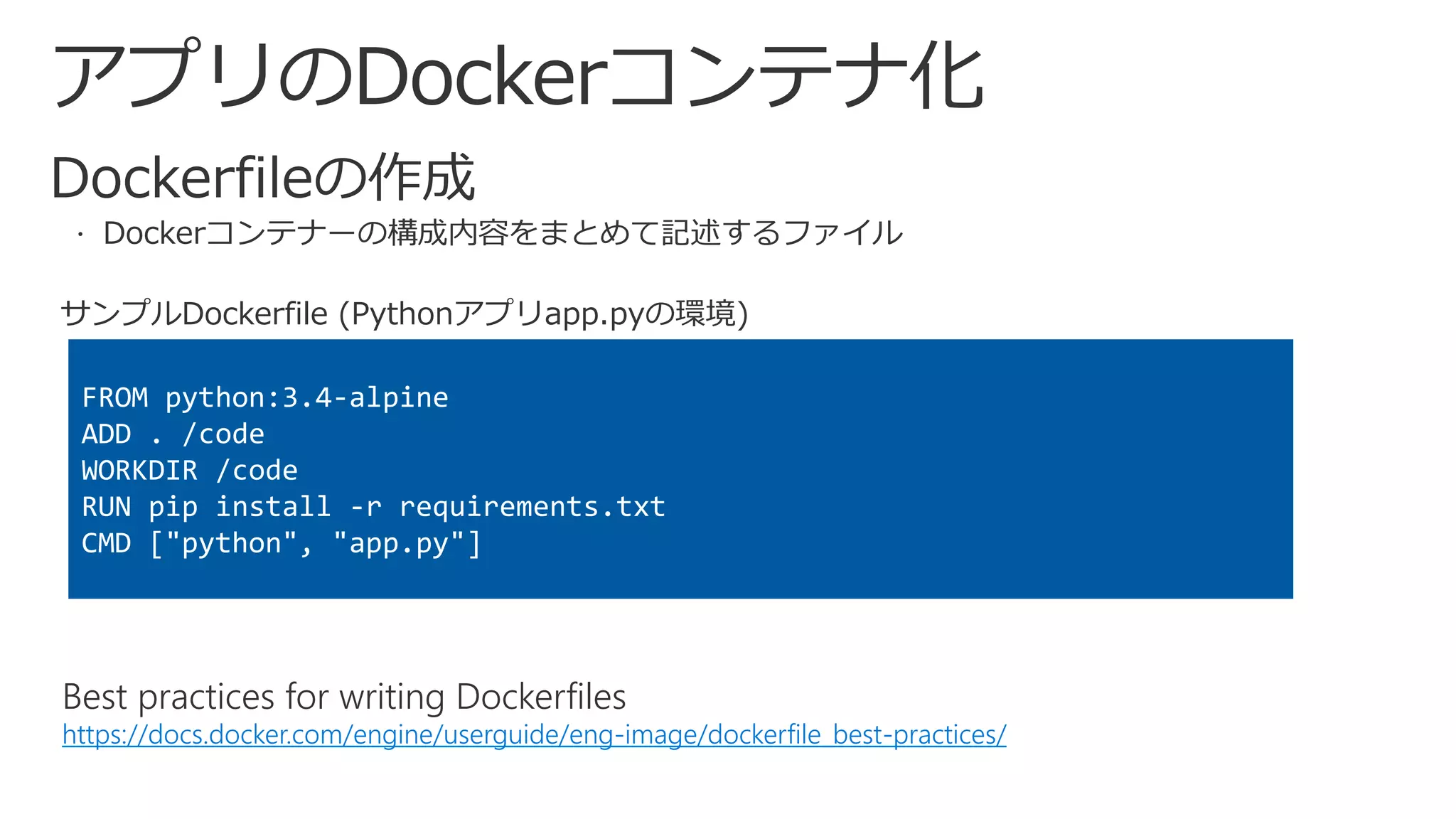Viewport: 1456px width, 819px height.
Task: Click the slide title アプリのDockerコンテナ化
Action: 518,75
